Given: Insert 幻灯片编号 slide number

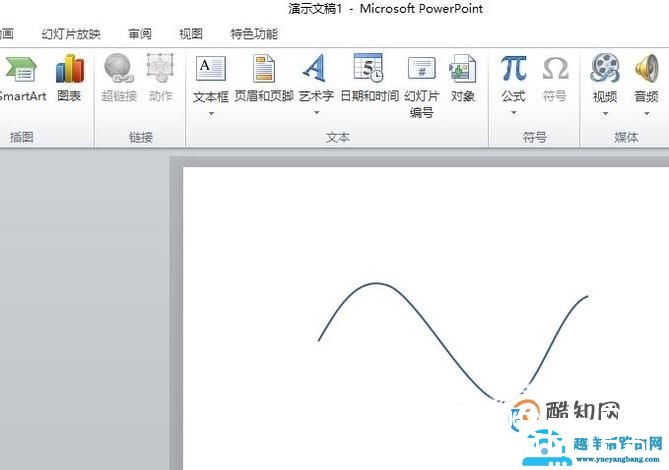Looking at the screenshot, I should 422,68.
